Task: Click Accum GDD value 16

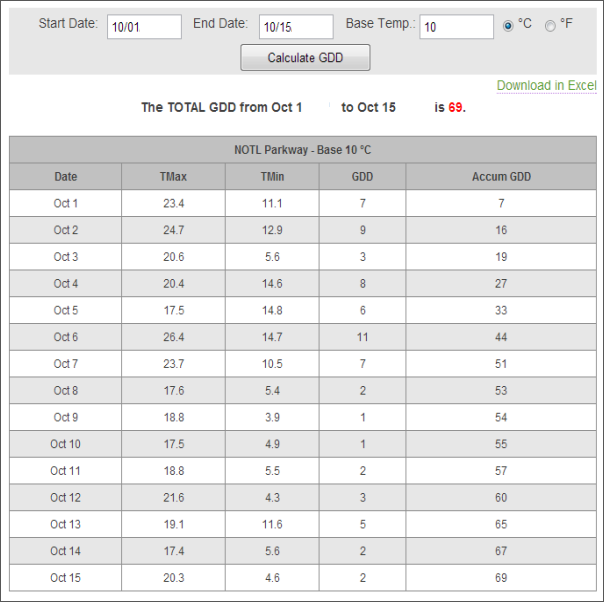Action: (501, 230)
